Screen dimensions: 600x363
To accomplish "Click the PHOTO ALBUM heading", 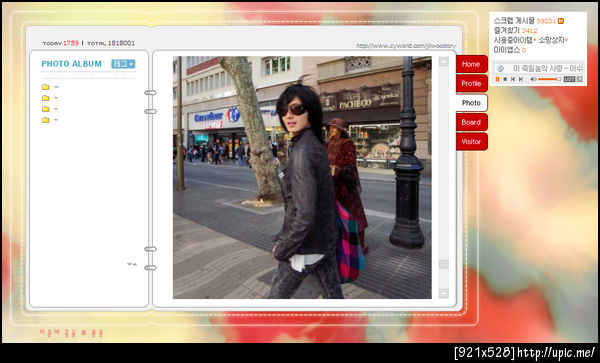I will pos(72,64).
